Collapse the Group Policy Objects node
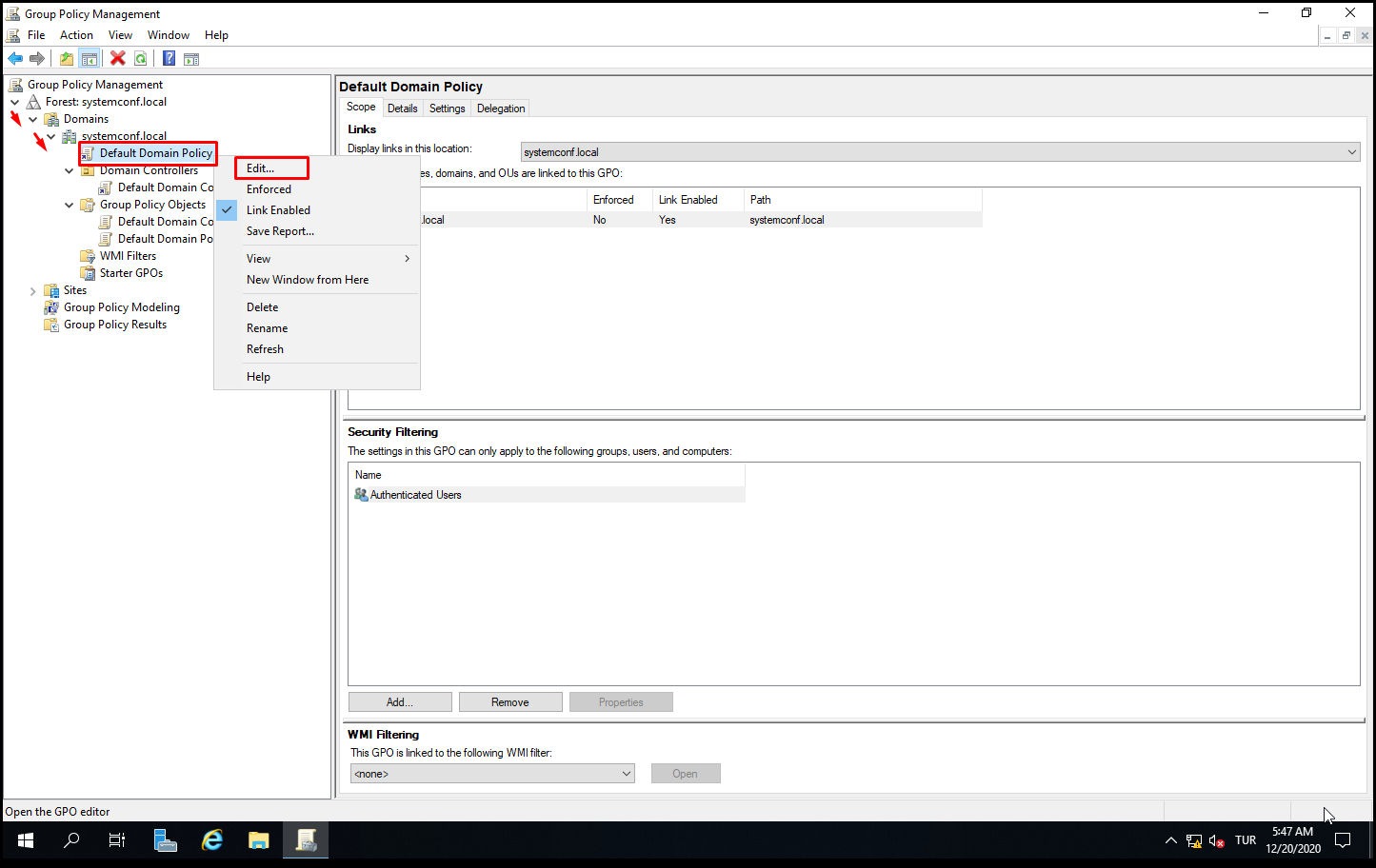Viewport: 1376px width, 868px height. [70, 205]
